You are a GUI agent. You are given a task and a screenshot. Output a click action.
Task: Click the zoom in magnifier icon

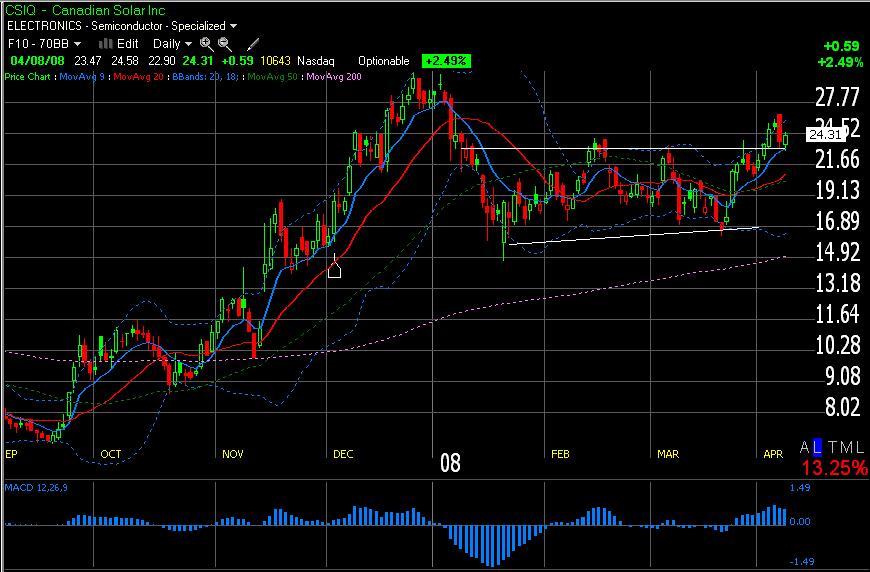[206, 44]
